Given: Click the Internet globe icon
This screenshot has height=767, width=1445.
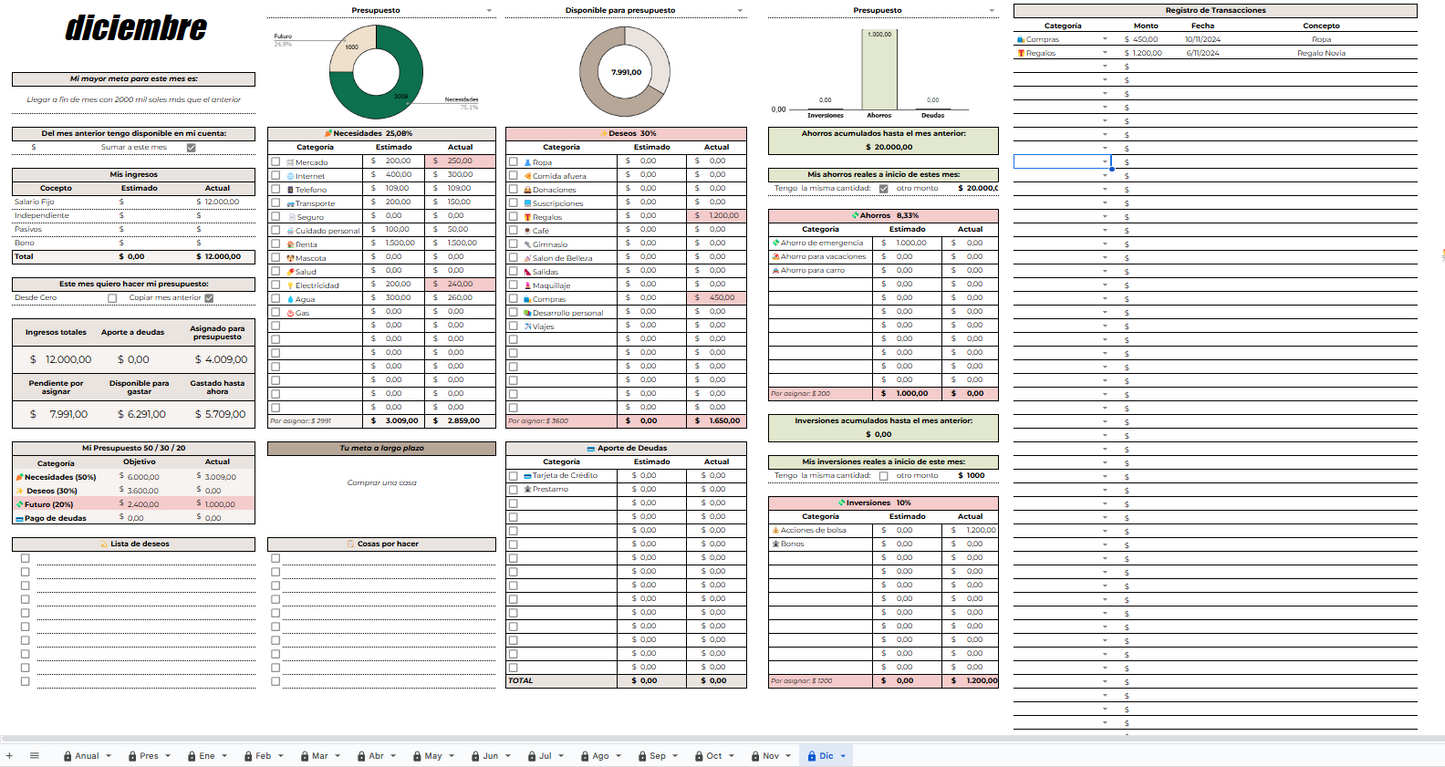Looking at the screenshot, I should [x=290, y=176].
